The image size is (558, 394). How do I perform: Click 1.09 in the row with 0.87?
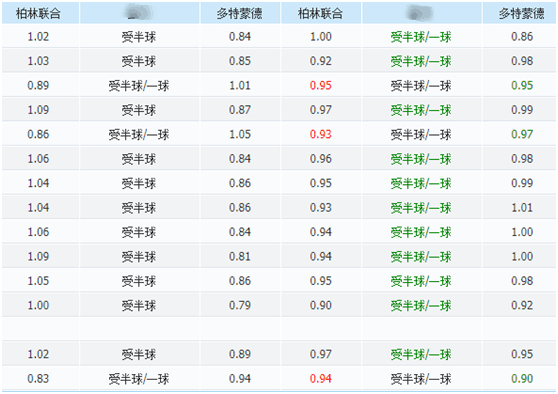click(38, 110)
